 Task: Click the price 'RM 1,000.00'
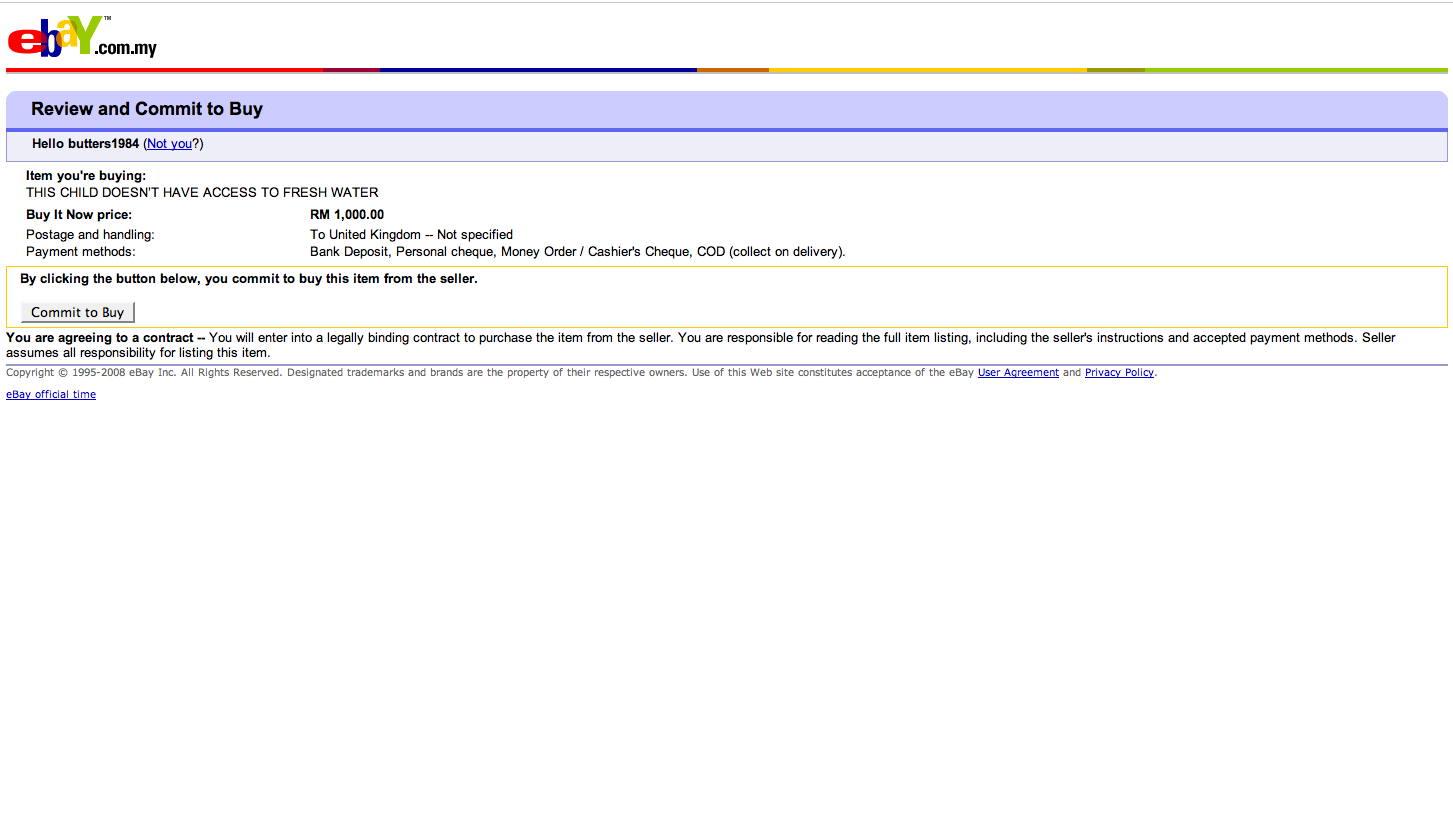pos(347,215)
